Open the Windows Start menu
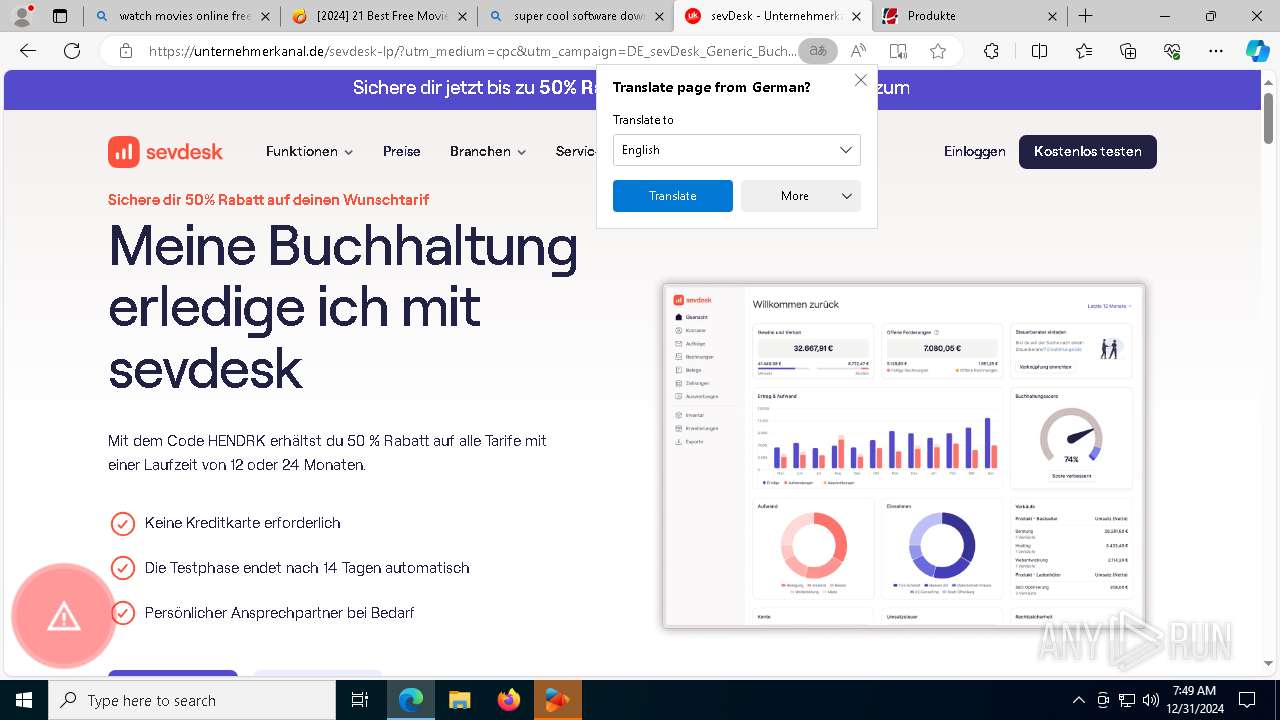 coord(24,700)
